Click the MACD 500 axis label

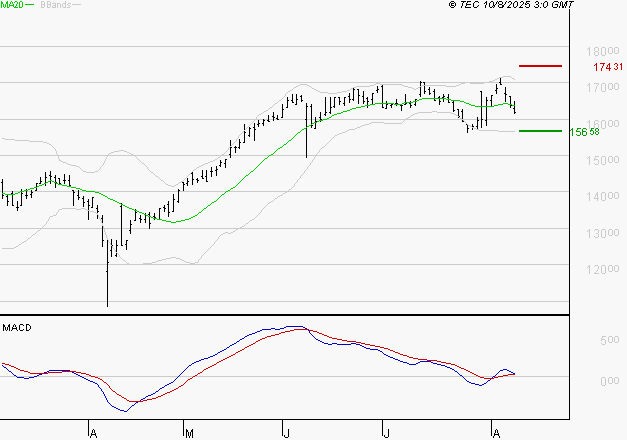(x=610, y=340)
